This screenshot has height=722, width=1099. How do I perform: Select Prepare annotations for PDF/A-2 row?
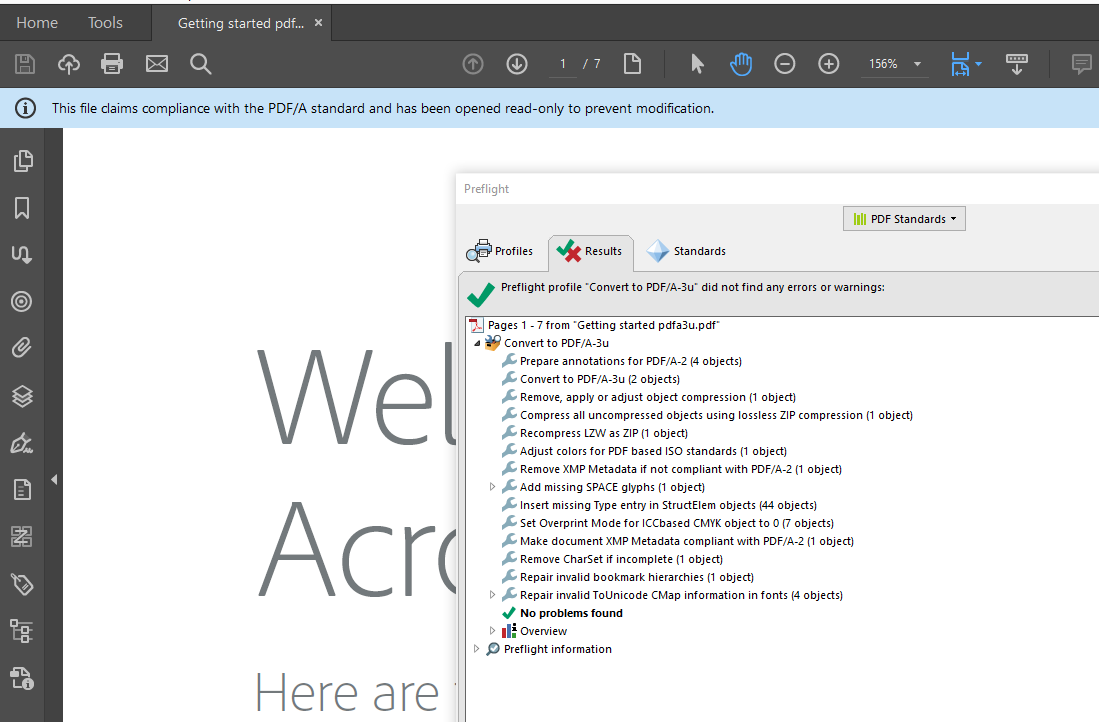(622, 361)
